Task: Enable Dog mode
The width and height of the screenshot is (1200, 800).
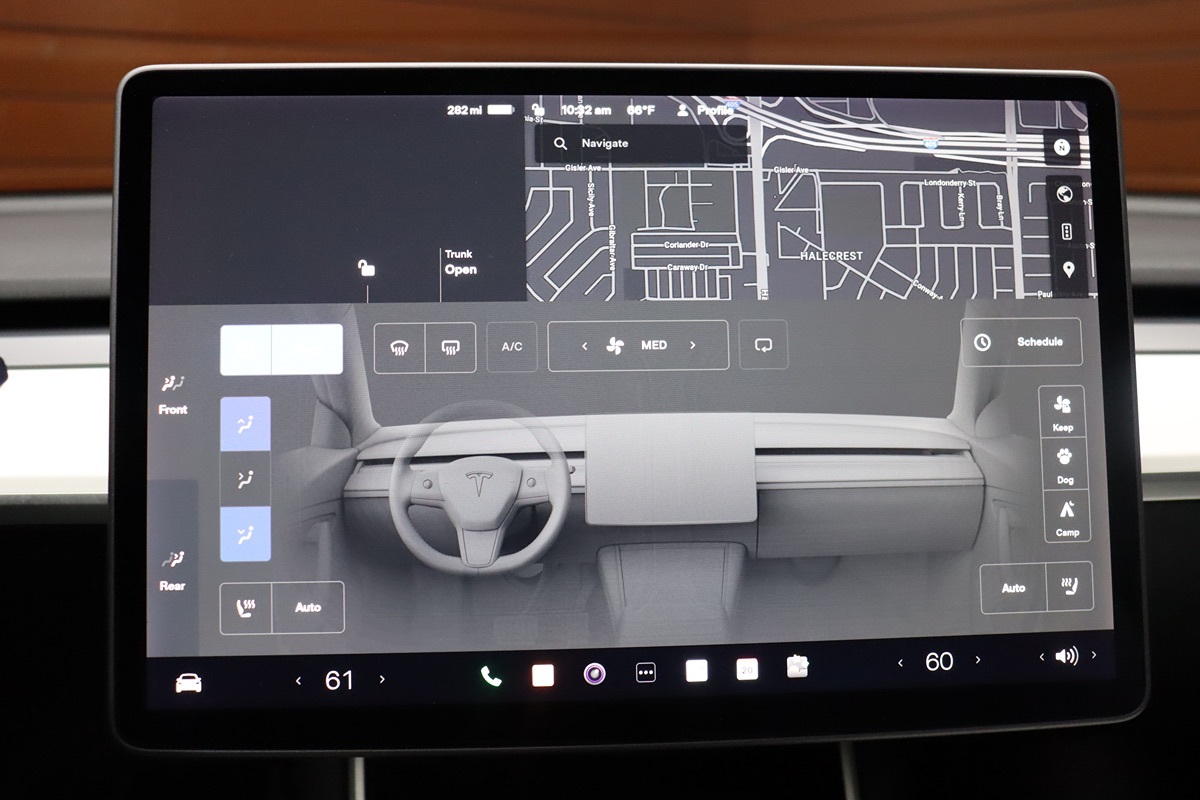Action: pyautogui.click(x=1064, y=465)
